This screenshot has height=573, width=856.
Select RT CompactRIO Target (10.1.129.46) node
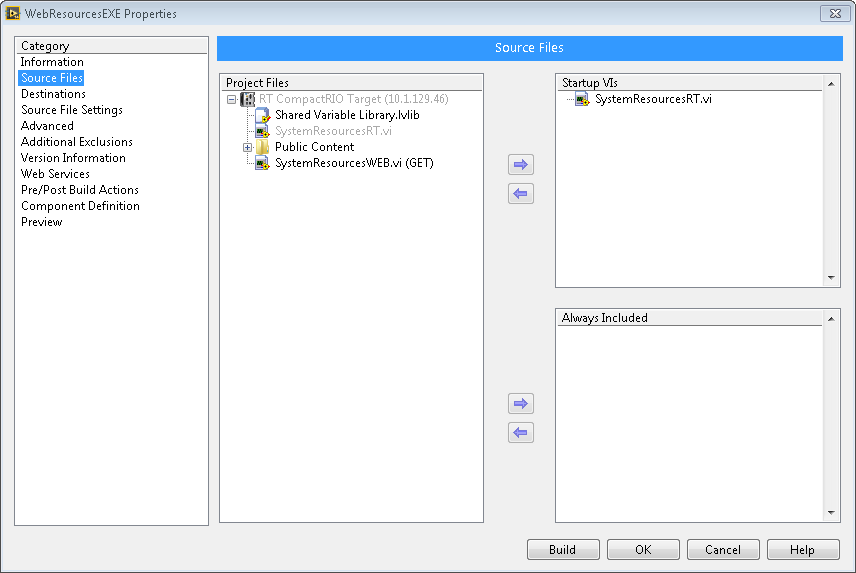point(354,99)
